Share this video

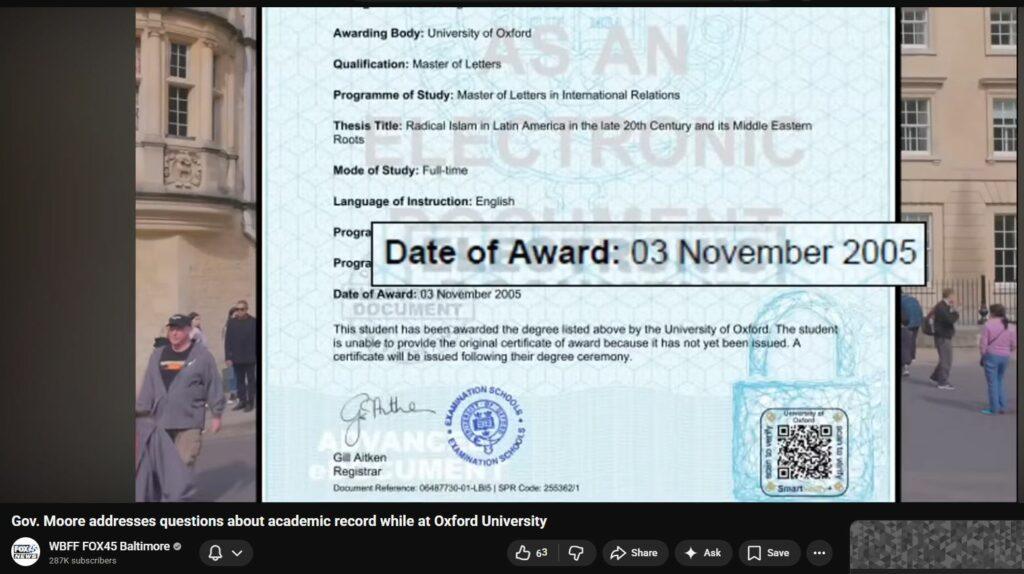634,553
